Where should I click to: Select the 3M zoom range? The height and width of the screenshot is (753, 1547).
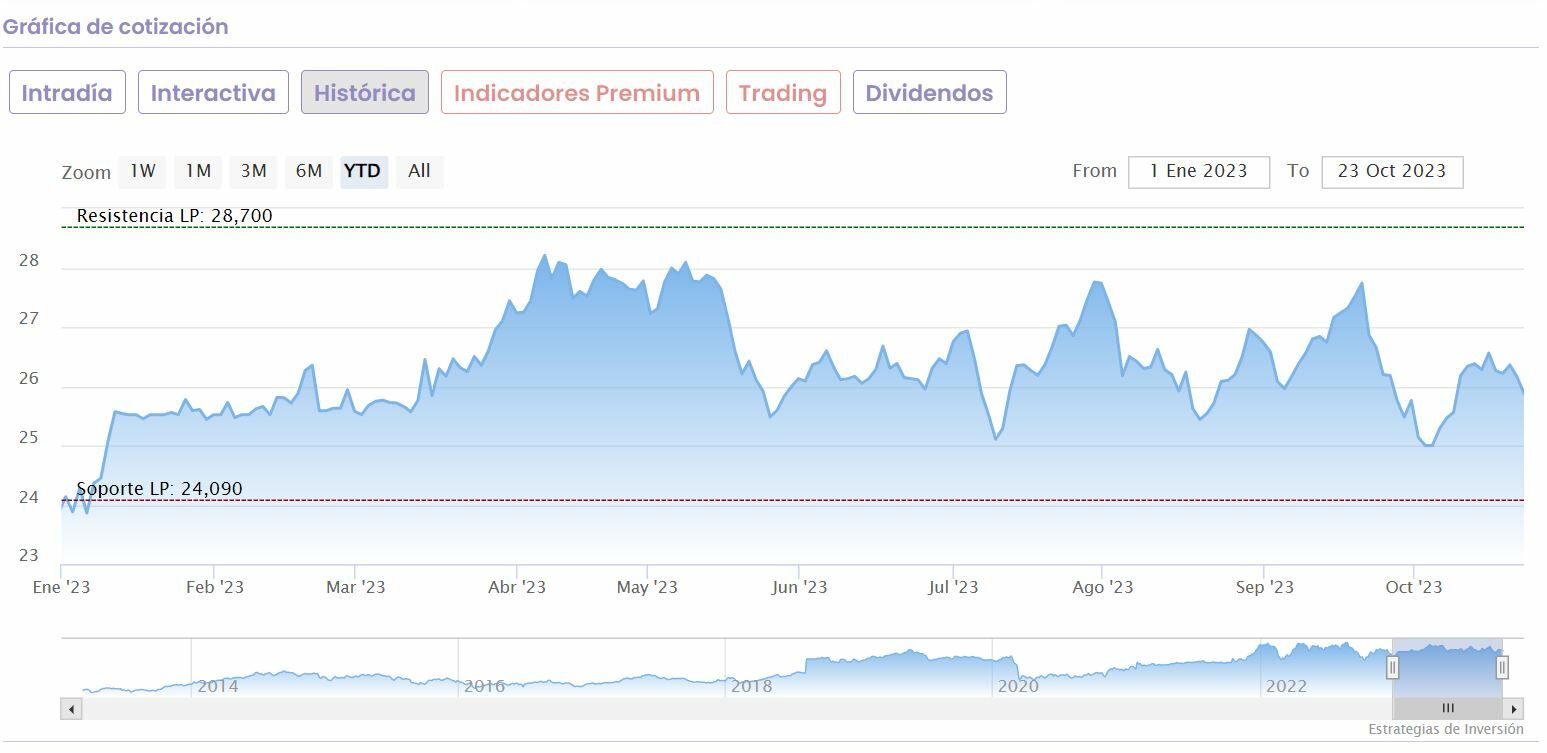tap(253, 172)
